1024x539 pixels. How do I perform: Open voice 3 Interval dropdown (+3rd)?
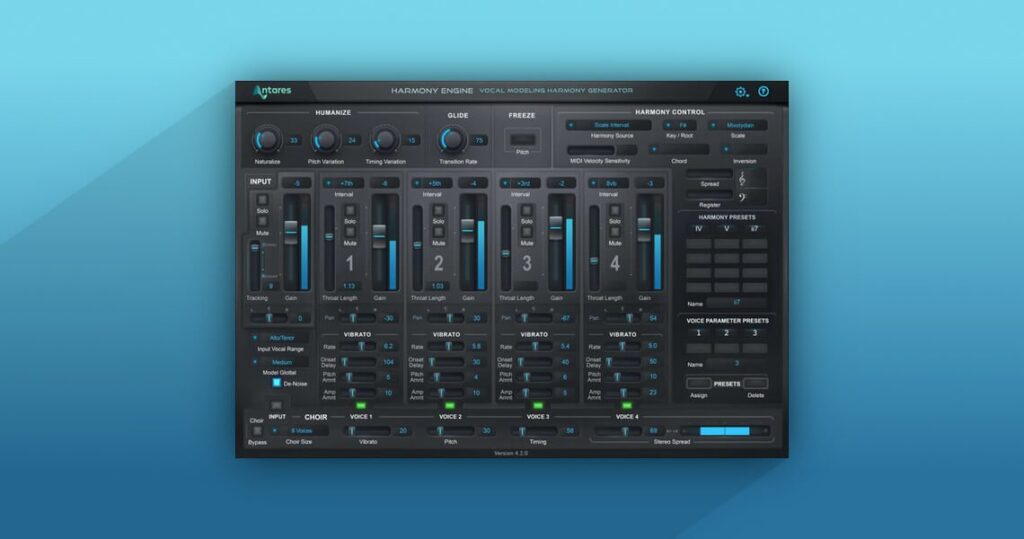(x=520, y=184)
